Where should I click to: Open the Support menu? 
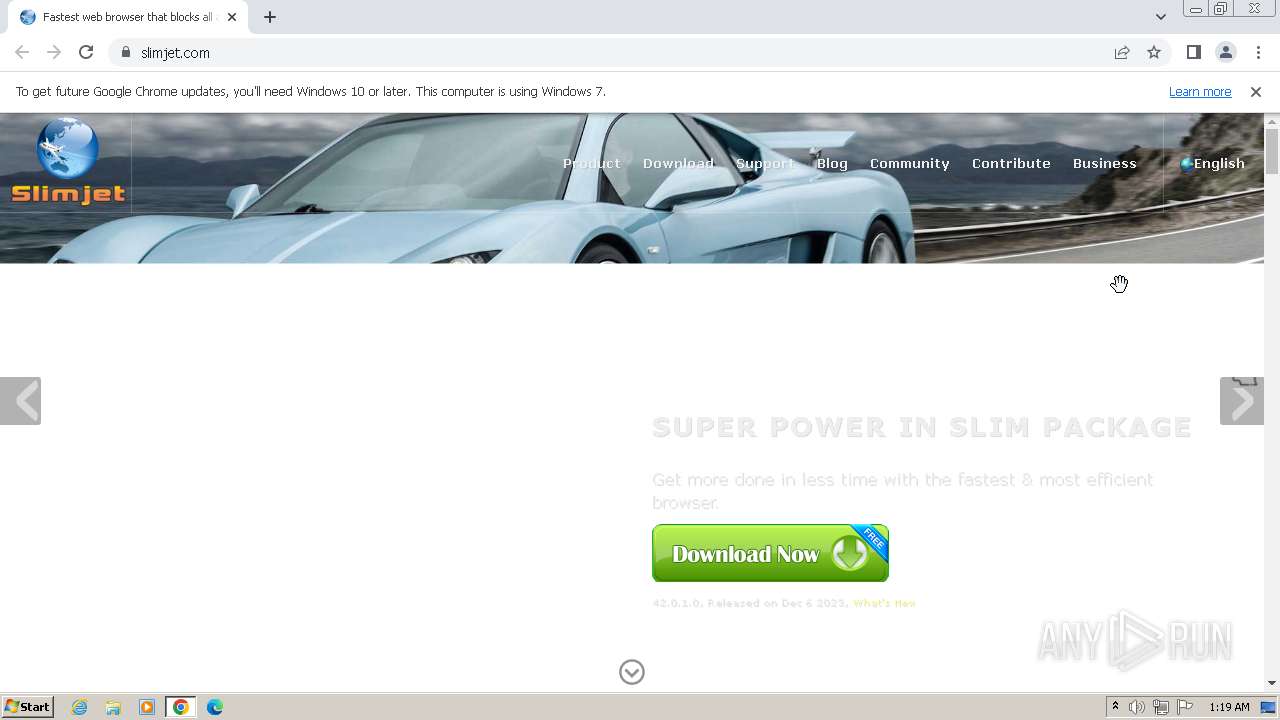[765, 163]
